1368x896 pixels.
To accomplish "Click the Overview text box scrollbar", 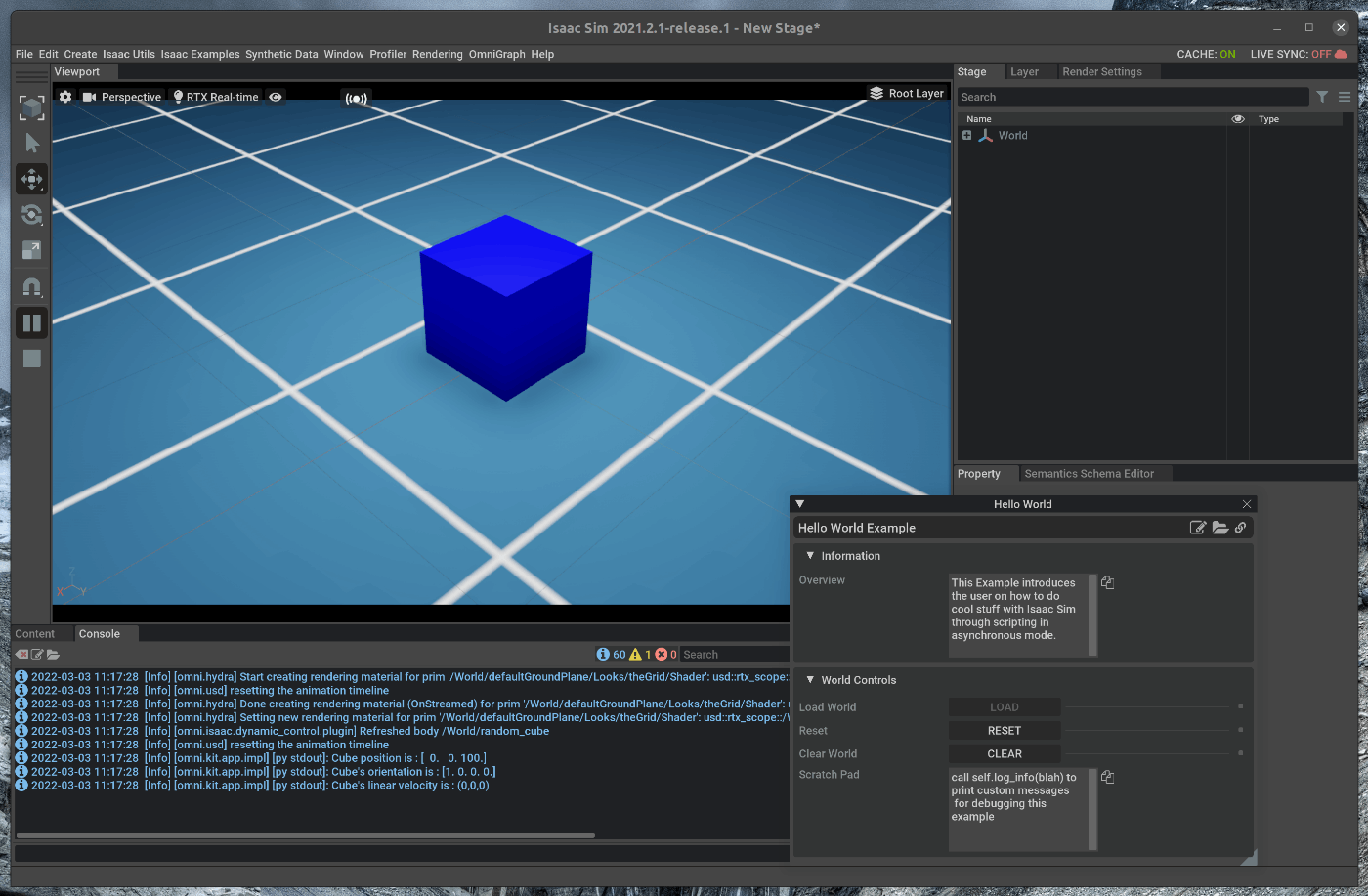I will point(1092,615).
